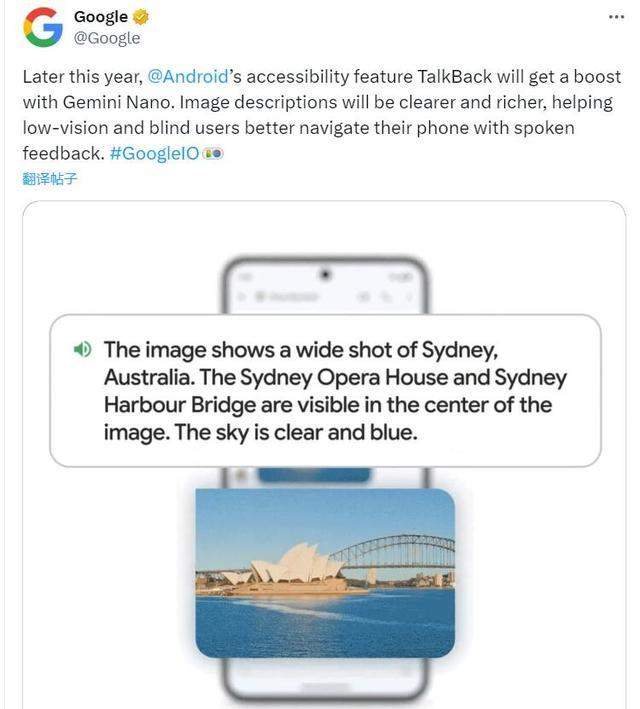Open the three-dot more options menu

[619, 17]
